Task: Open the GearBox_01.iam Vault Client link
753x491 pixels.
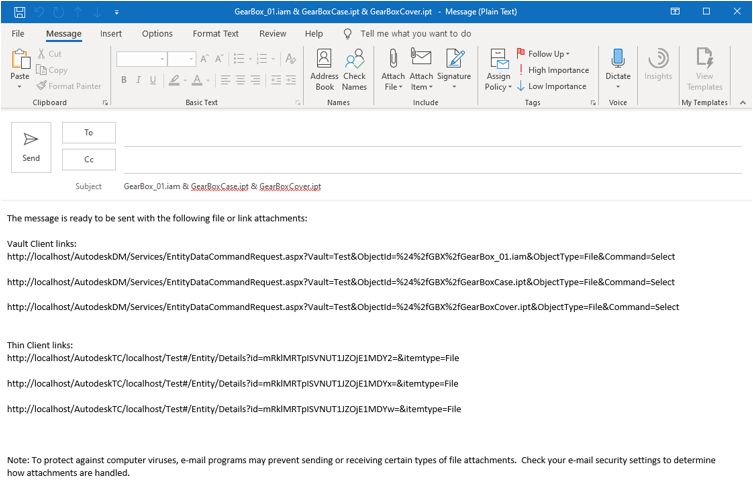Action: (341, 257)
